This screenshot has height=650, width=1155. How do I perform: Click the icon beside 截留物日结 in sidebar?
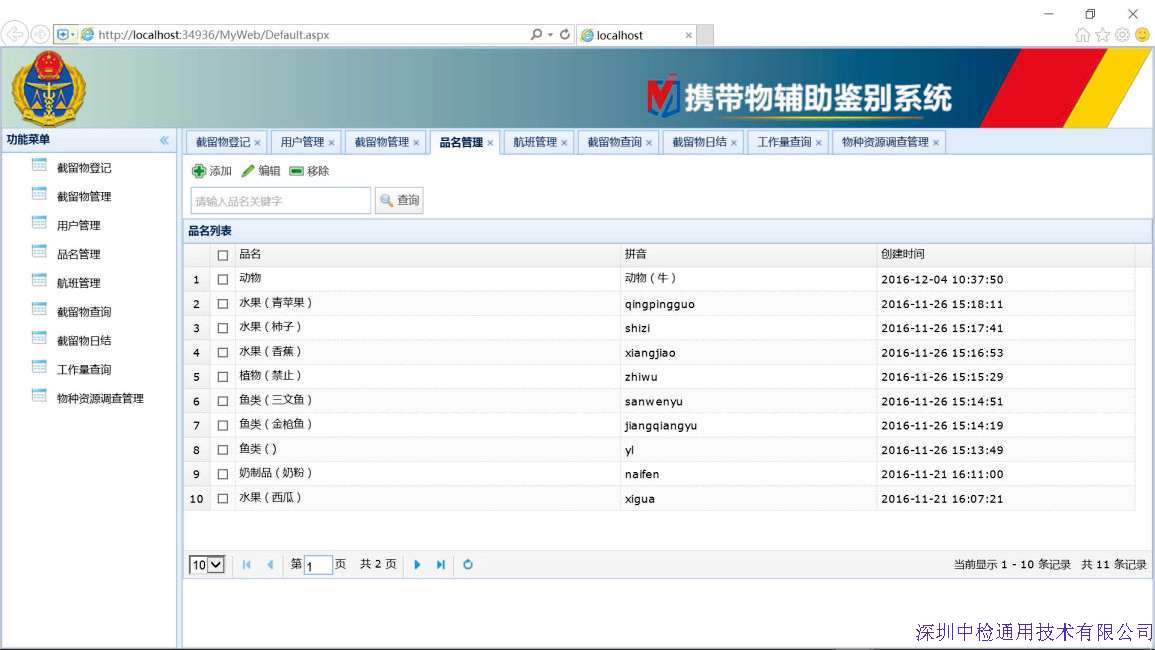pyautogui.click(x=39, y=338)
